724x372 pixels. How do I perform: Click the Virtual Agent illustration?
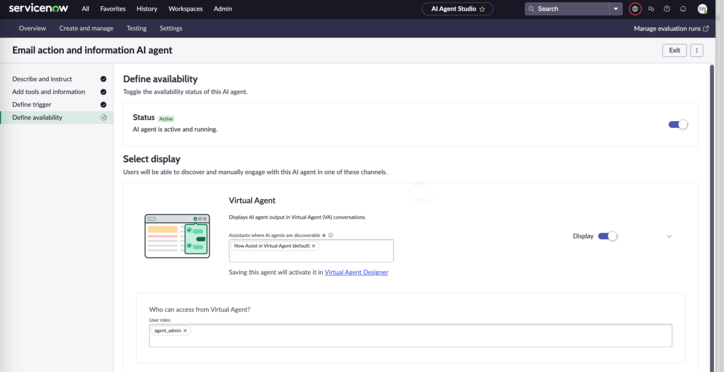177,236
